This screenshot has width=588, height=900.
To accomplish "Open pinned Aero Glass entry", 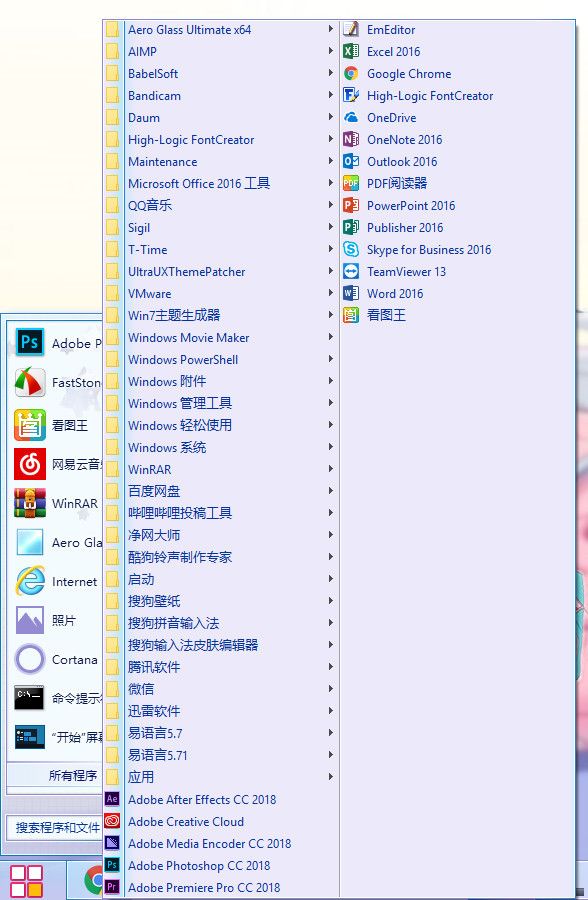I will [56, 542].
